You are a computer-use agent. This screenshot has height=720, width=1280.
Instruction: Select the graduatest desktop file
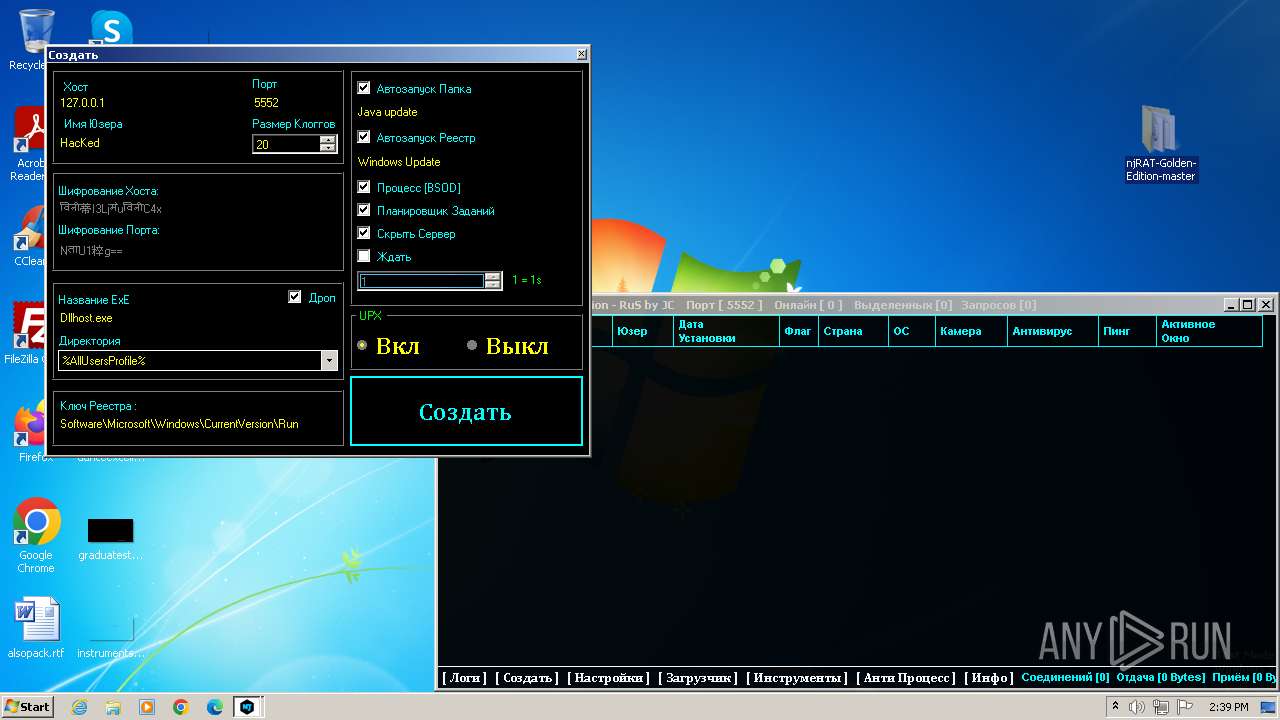tap(110, 540)
